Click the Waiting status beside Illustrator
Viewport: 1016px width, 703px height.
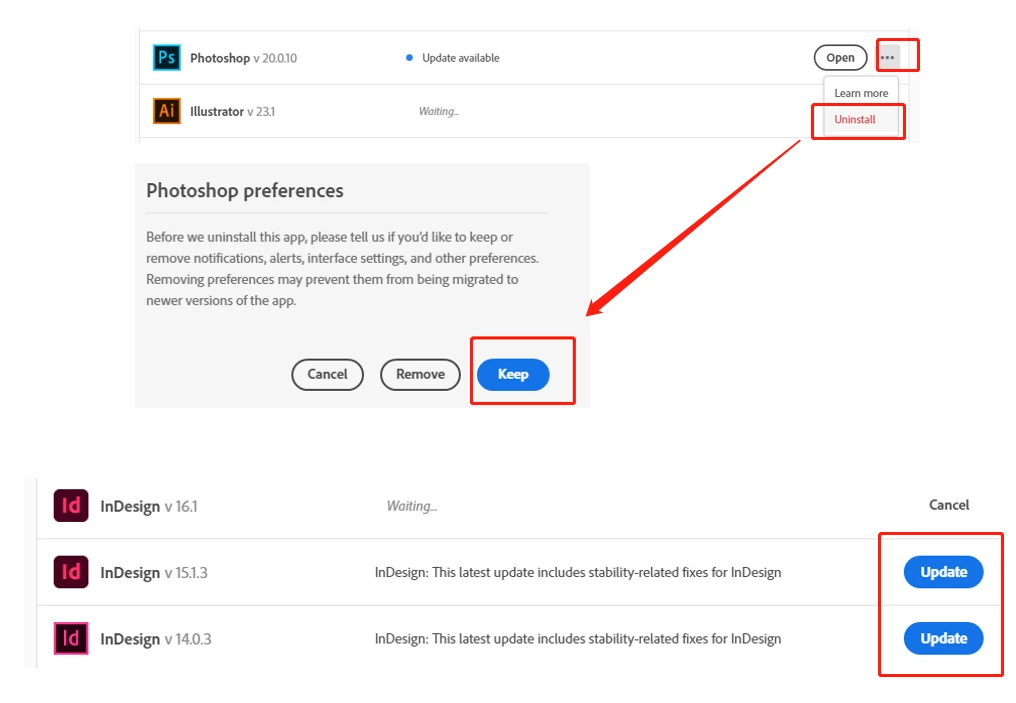pyautogui.click(x=439, y=111)
